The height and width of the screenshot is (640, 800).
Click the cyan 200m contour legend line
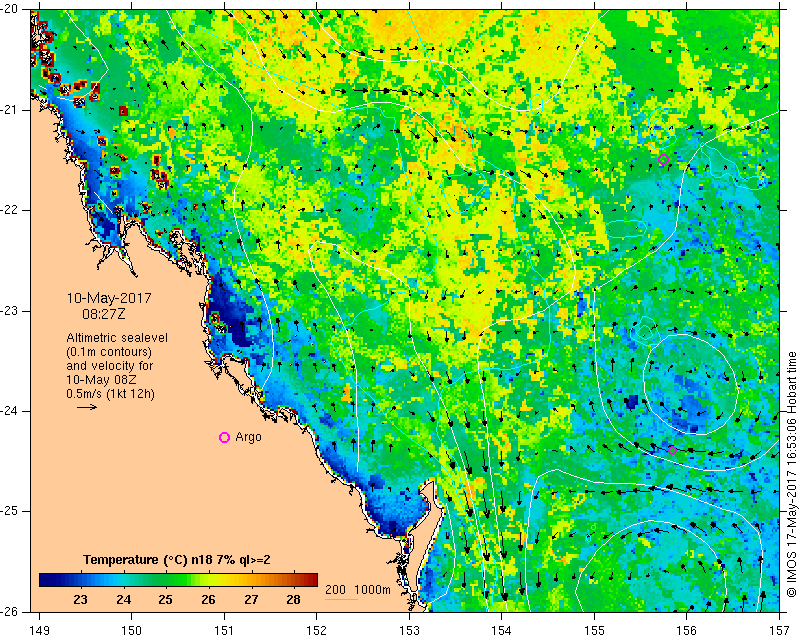pos(341,599)
